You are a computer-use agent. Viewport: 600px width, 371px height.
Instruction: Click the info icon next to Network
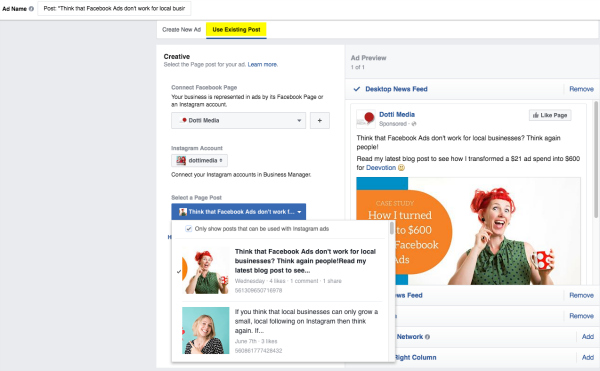pos(427,337)
